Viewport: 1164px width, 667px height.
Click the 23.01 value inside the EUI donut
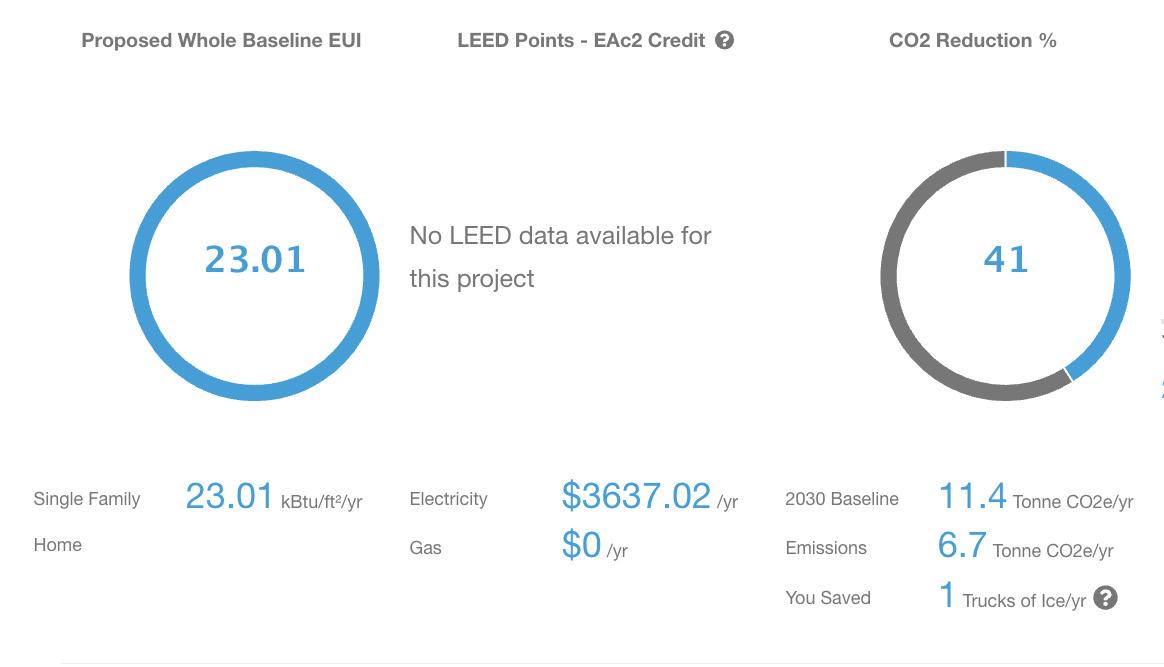tap(255, 259)
